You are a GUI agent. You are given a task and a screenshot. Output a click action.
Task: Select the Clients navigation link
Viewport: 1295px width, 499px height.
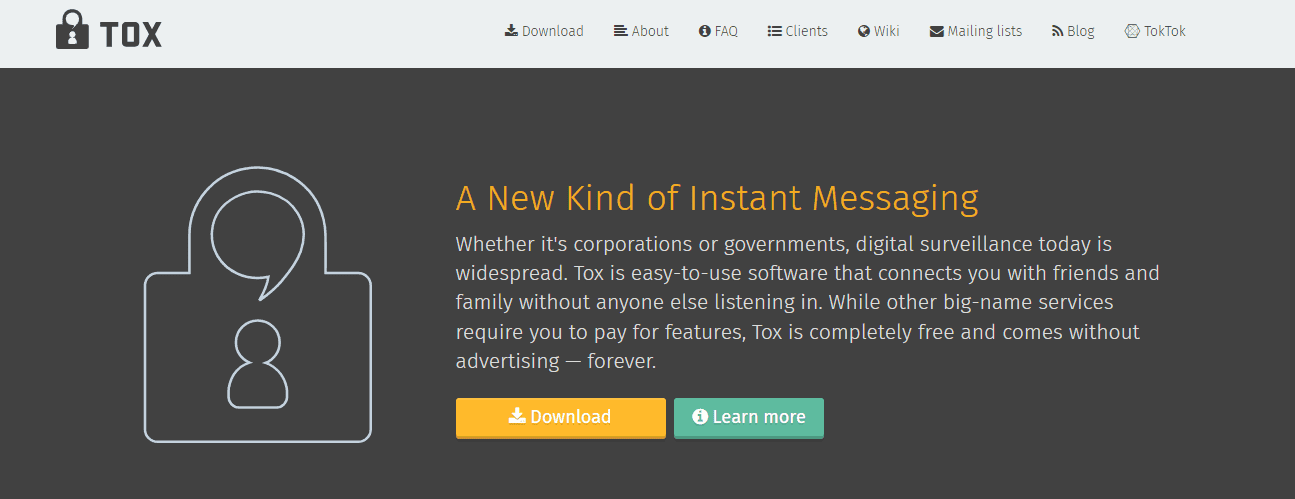click(x=797, y=31)
